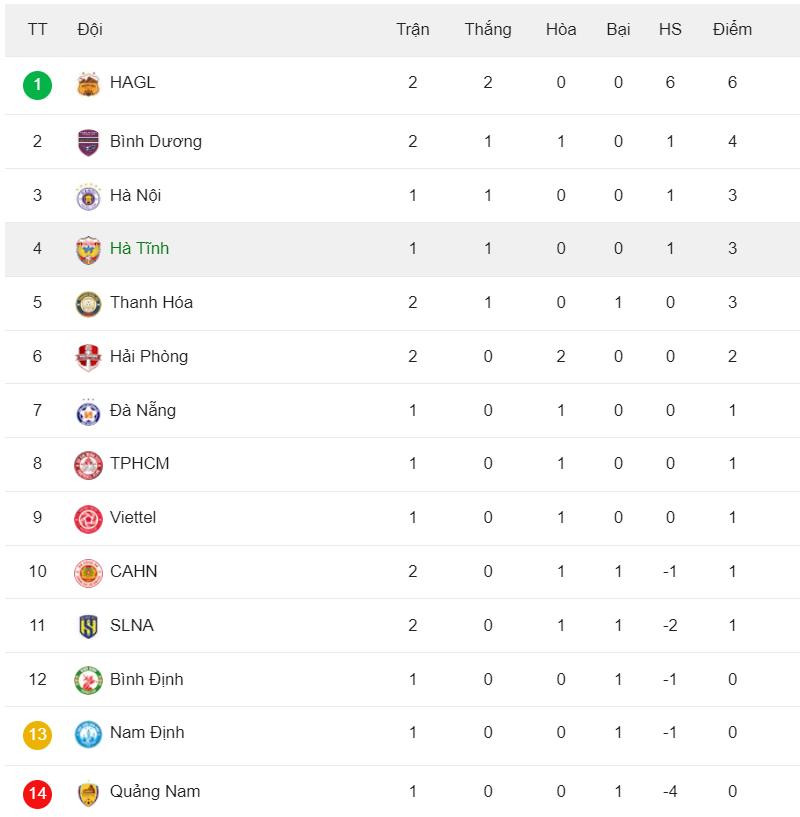The image size is (800, 817).
Task: Click the Thanh Hóa club logo
Action: point(89,303)
